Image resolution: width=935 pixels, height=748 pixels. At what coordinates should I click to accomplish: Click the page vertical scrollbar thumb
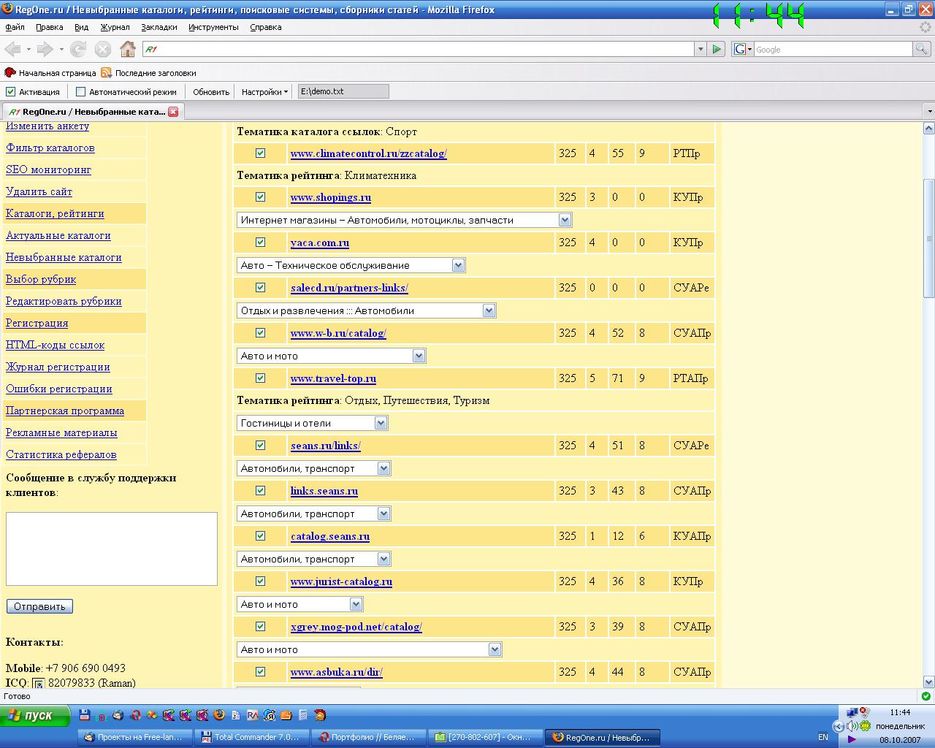928,237
